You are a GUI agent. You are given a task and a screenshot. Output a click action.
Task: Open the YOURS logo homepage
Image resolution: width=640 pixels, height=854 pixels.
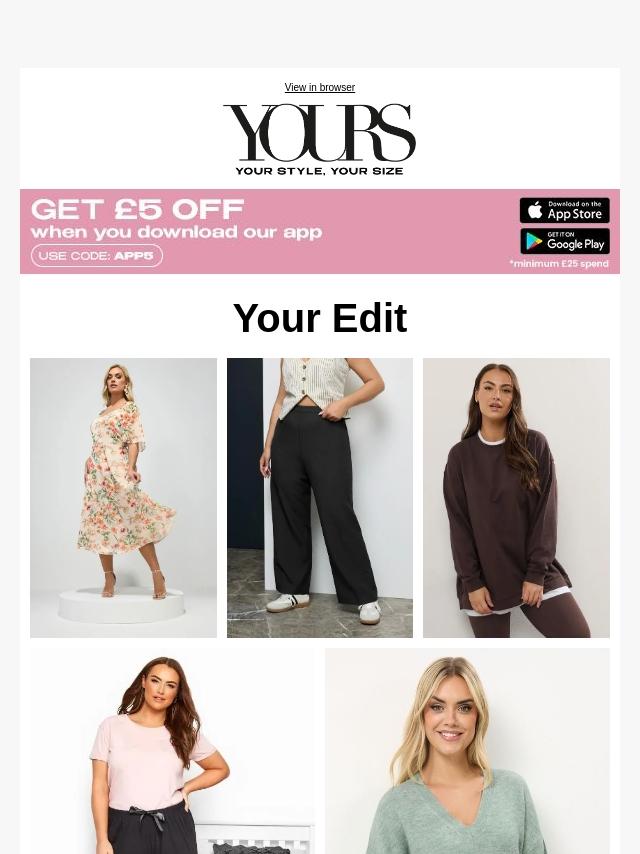coord(320,139)
